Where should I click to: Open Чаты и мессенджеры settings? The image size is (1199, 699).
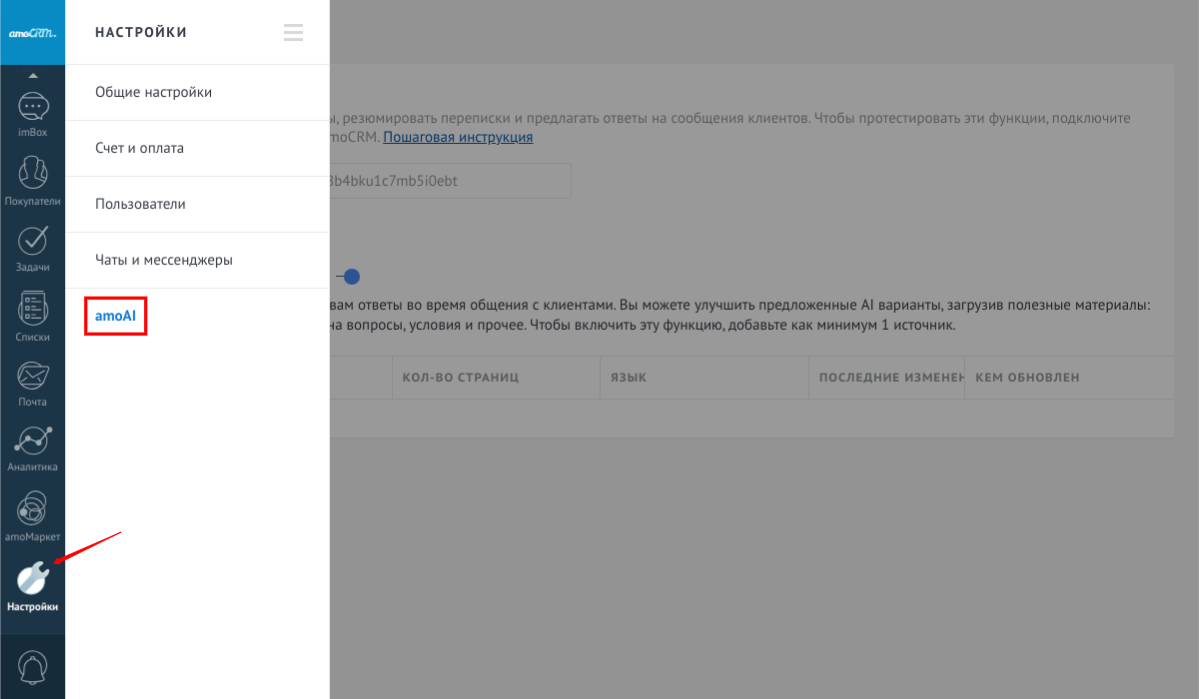coord(163,260)
